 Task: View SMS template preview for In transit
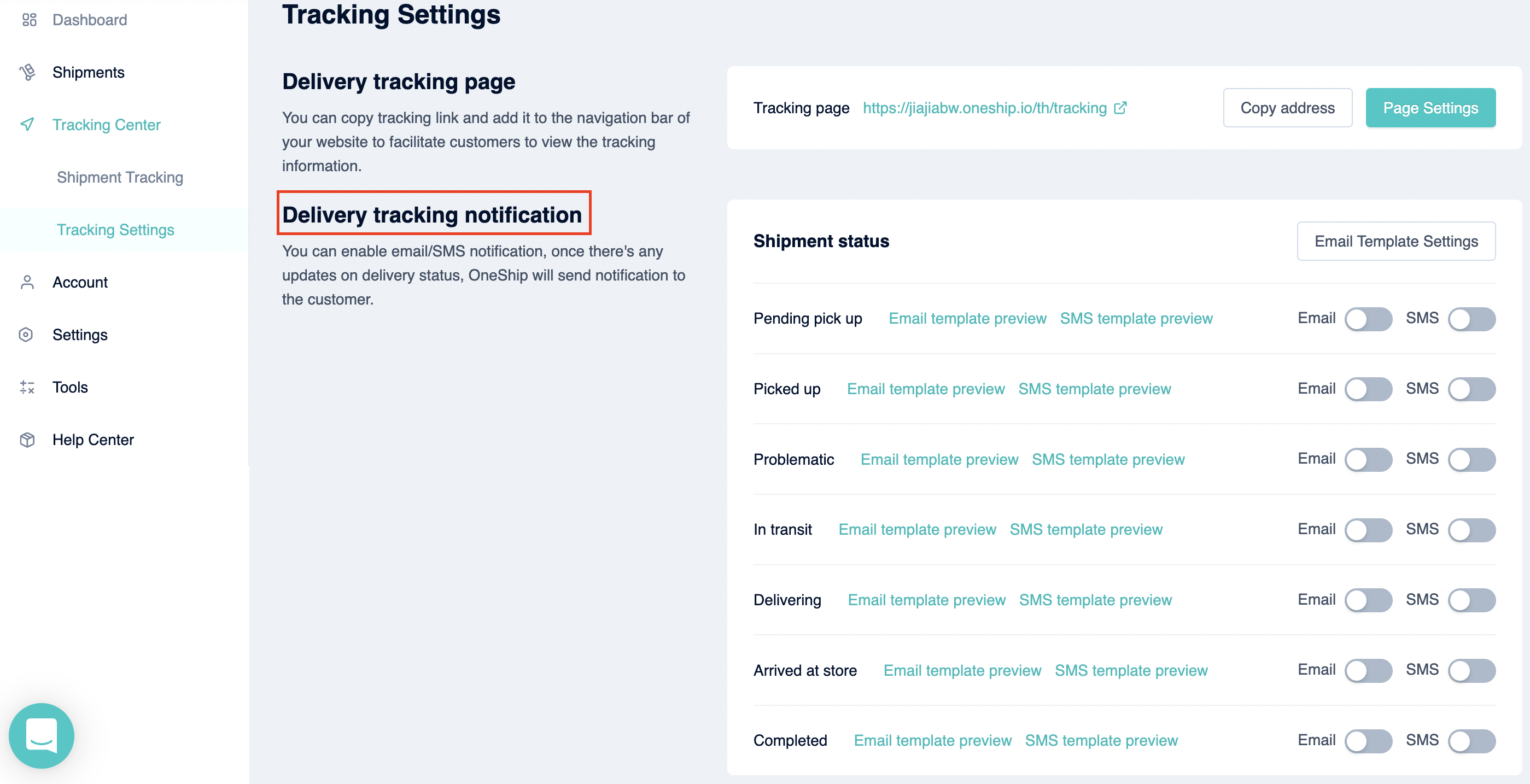[1086, 529]
